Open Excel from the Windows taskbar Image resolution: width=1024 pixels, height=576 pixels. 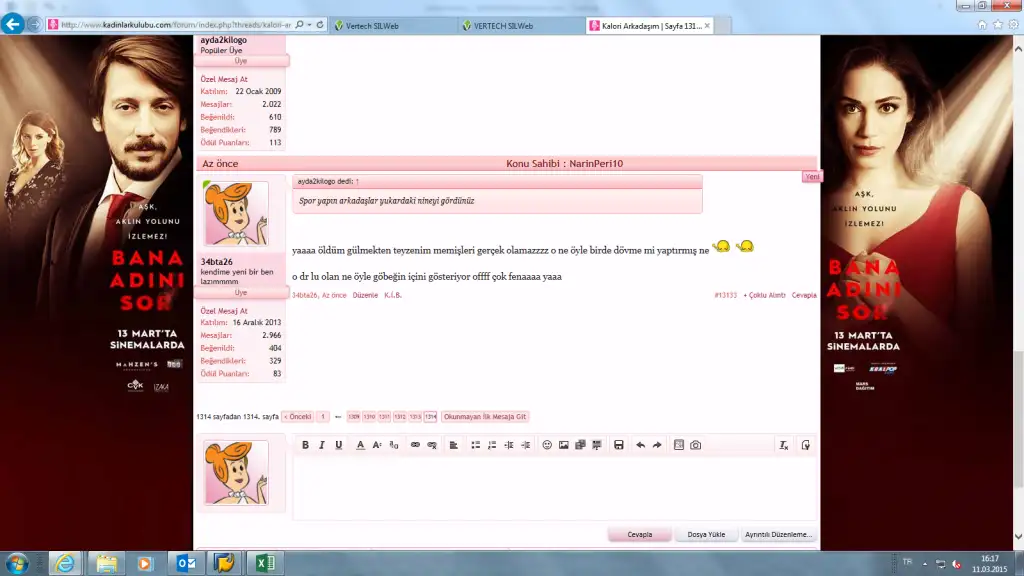266,563
